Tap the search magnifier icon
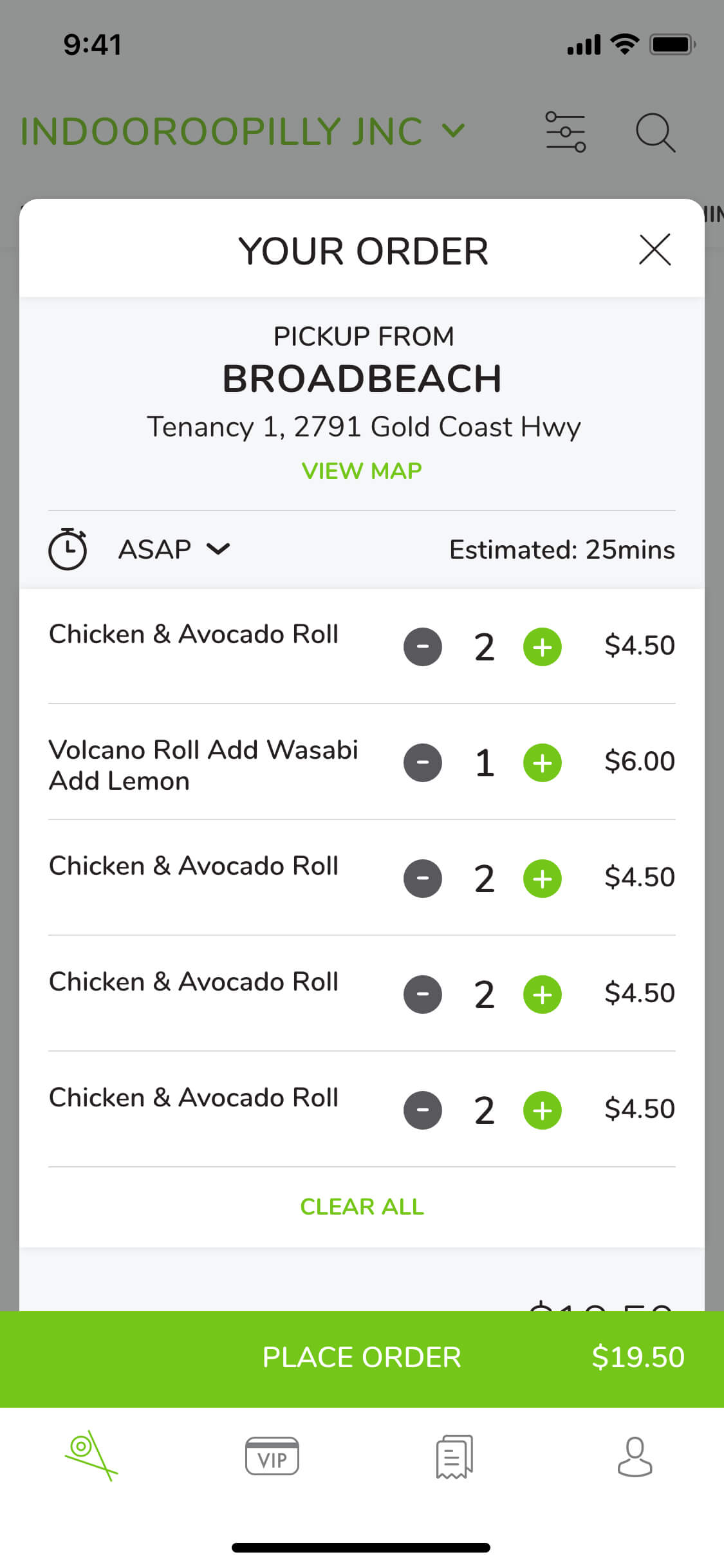The height and width of the screenshot is (1568, 724). point(654,133)
